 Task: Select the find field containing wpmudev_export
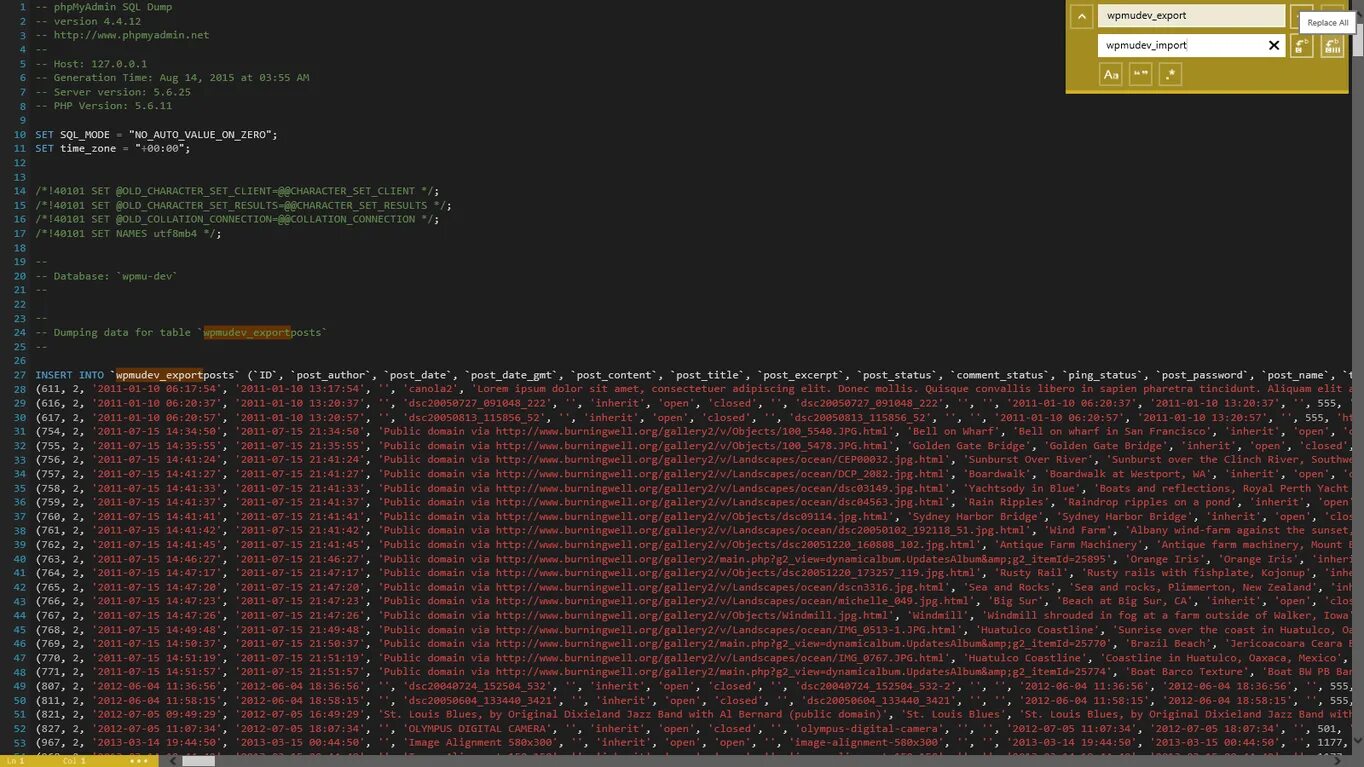[x=1190, y=15]
